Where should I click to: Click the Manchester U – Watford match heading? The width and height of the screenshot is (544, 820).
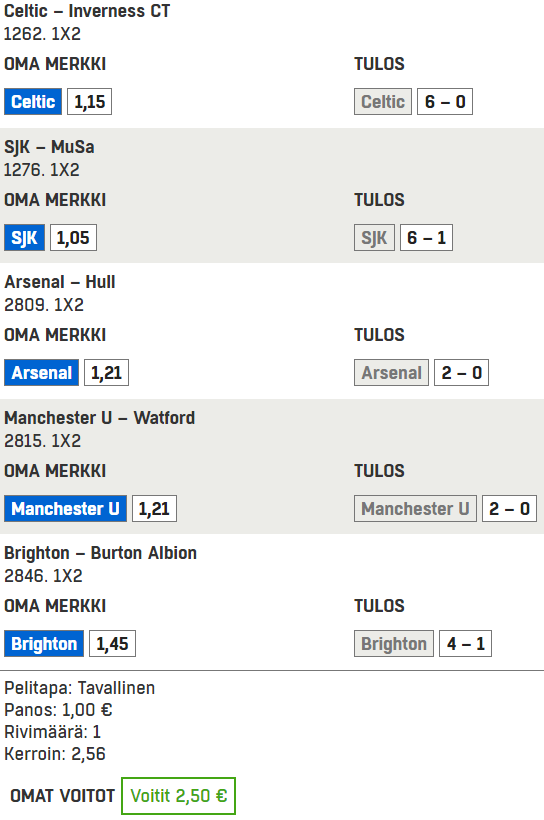pos(99,418)
